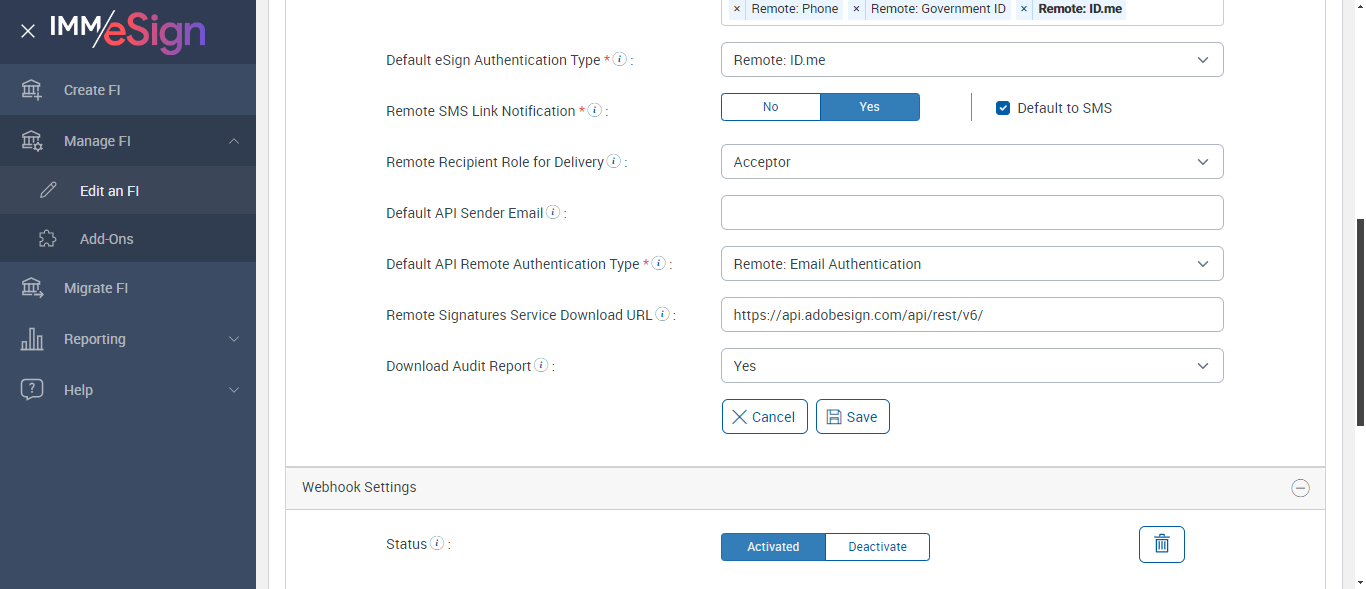Click info icon beside webhook Status label
This screenshot has width=1366, height=589.
coord(436,544)
